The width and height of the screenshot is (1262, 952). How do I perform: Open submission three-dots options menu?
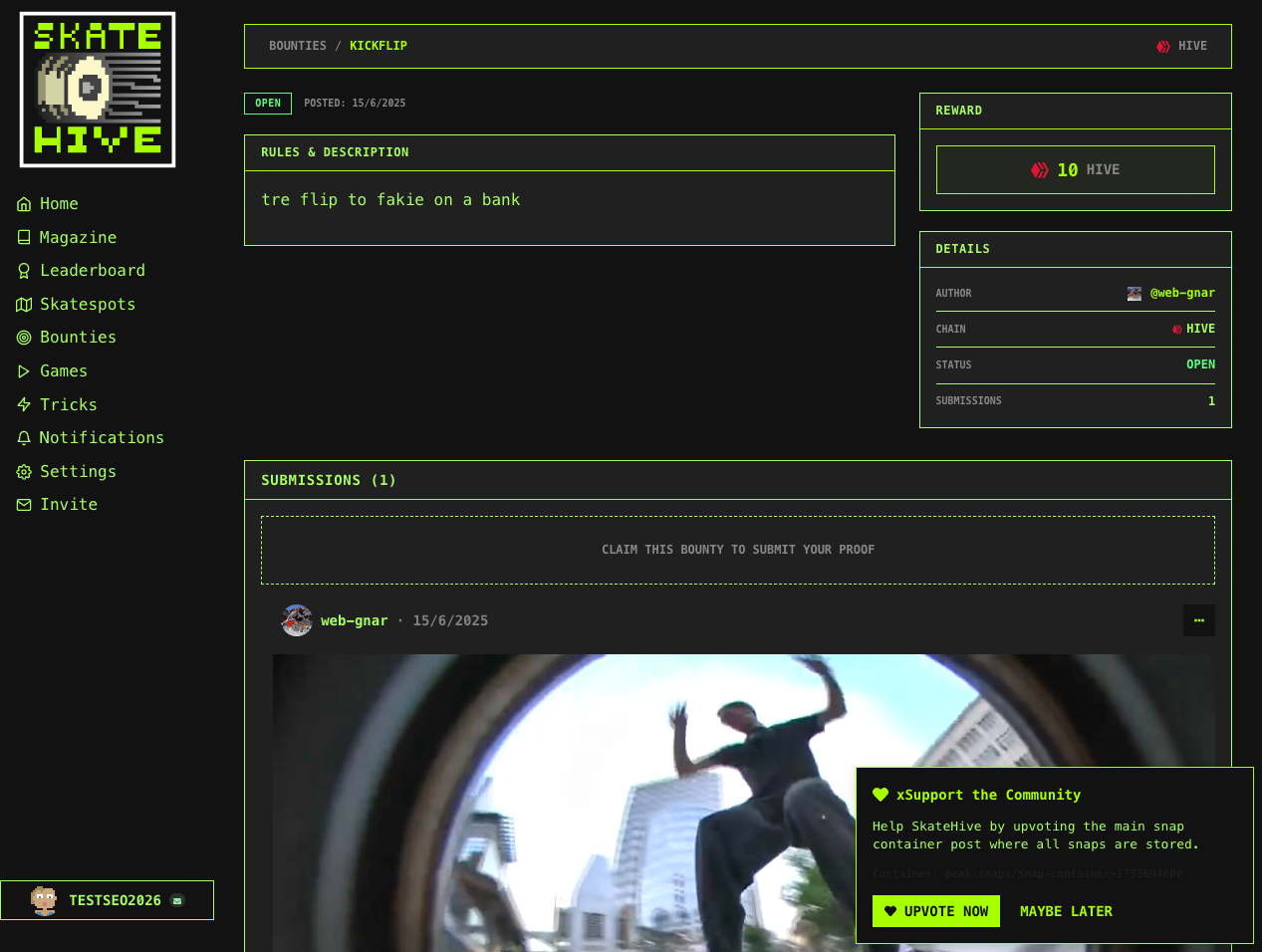pos(1198,620)
